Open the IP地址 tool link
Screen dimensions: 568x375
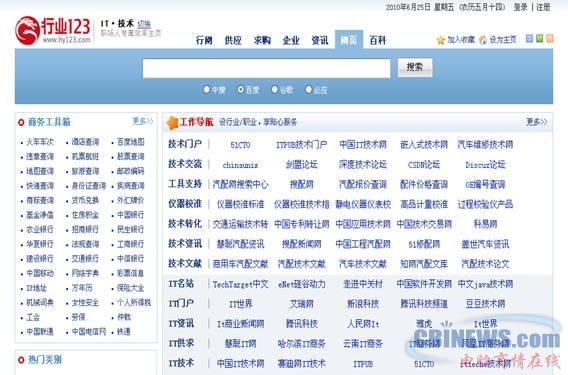point(37,288)
